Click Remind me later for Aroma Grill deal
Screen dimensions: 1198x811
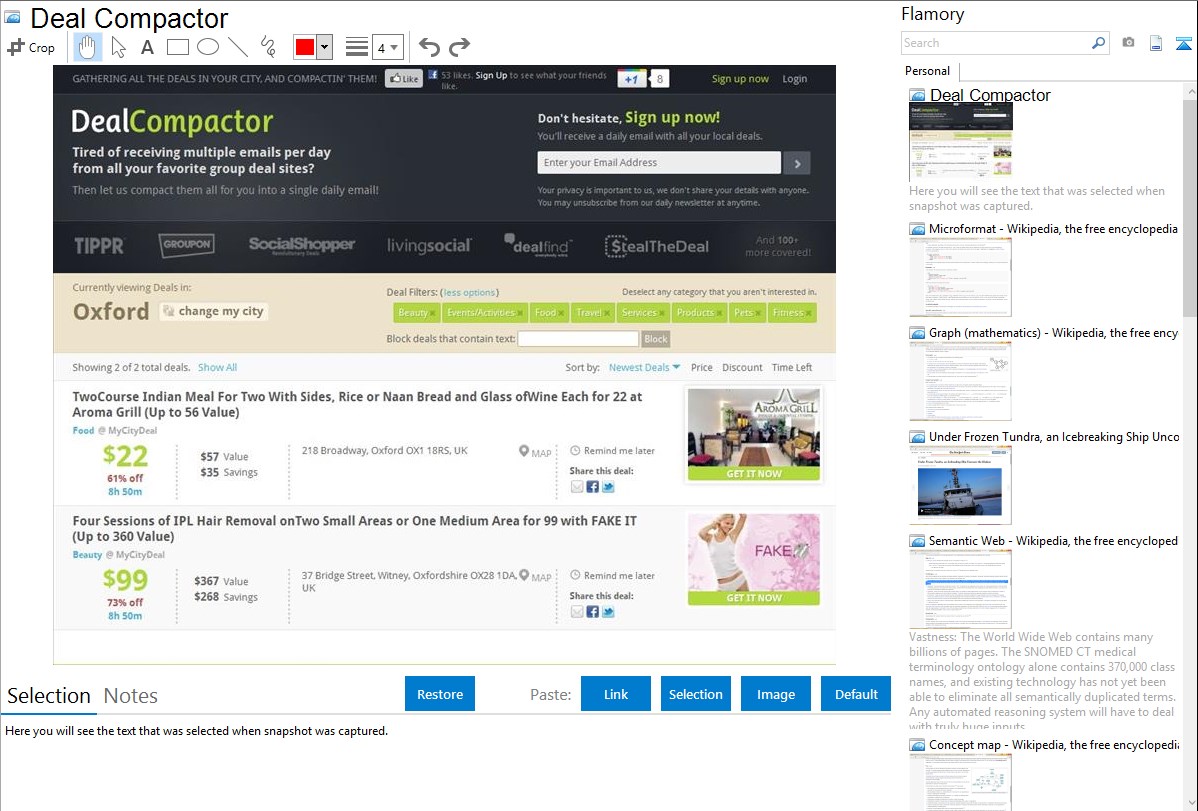point(613,451)
